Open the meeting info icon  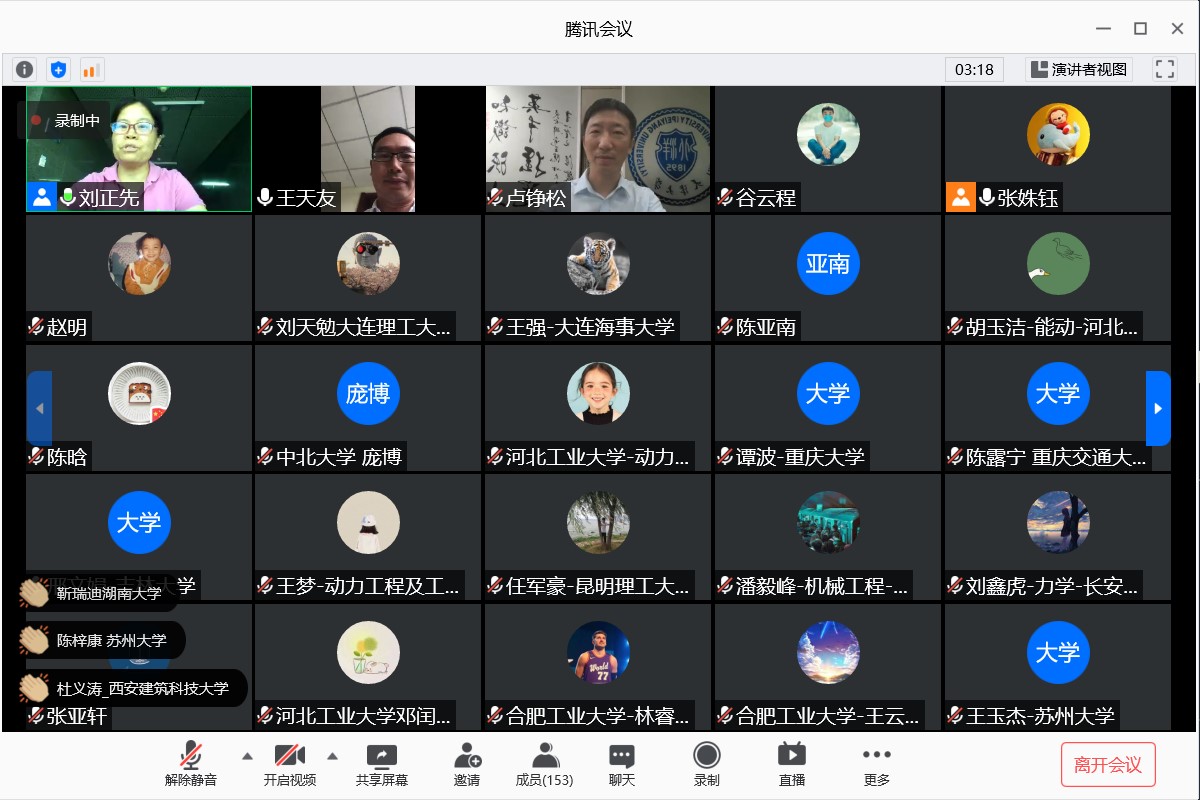(x=25, y=69)
